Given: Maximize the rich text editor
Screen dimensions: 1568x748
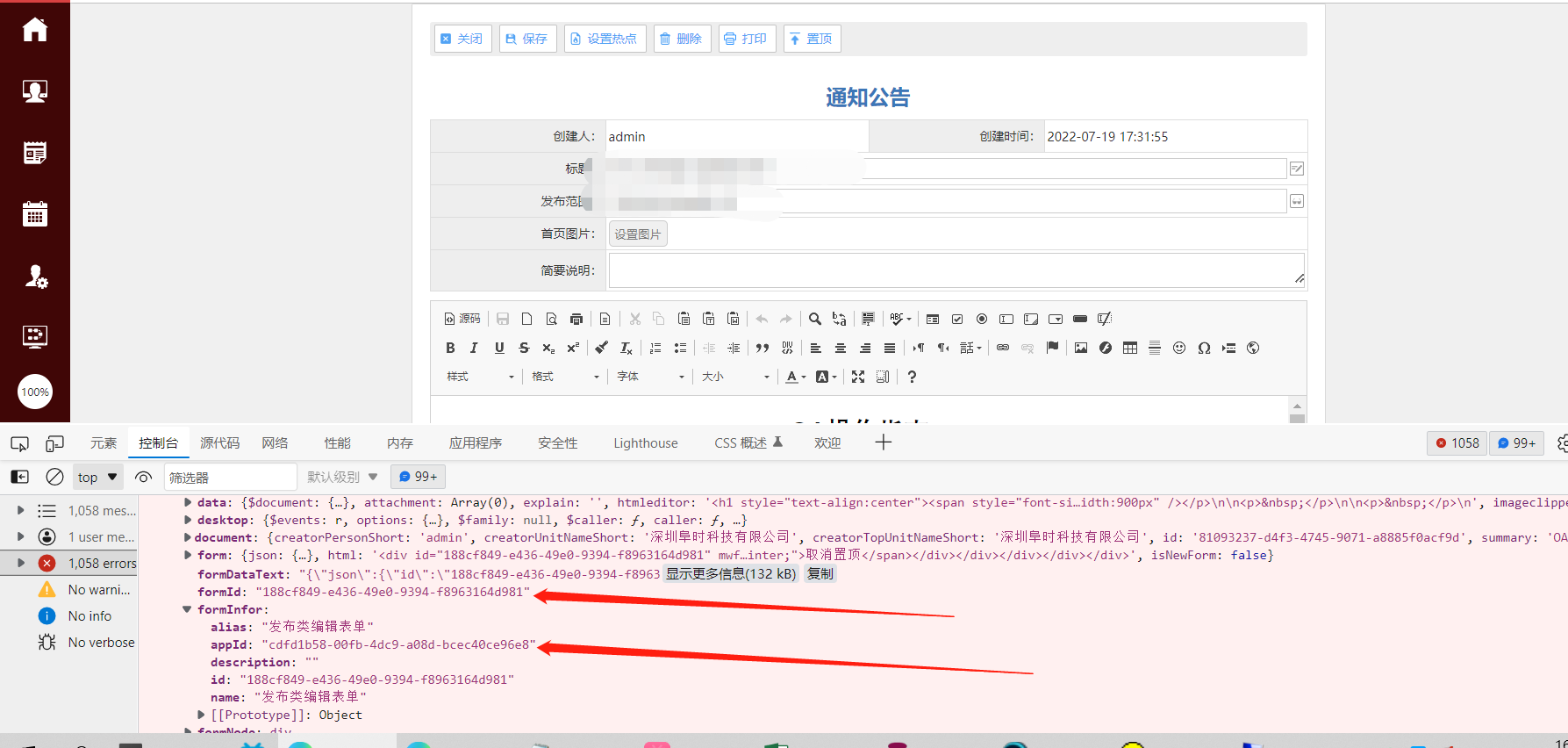Looking at the screenshot, I should [x=858, y=377].
